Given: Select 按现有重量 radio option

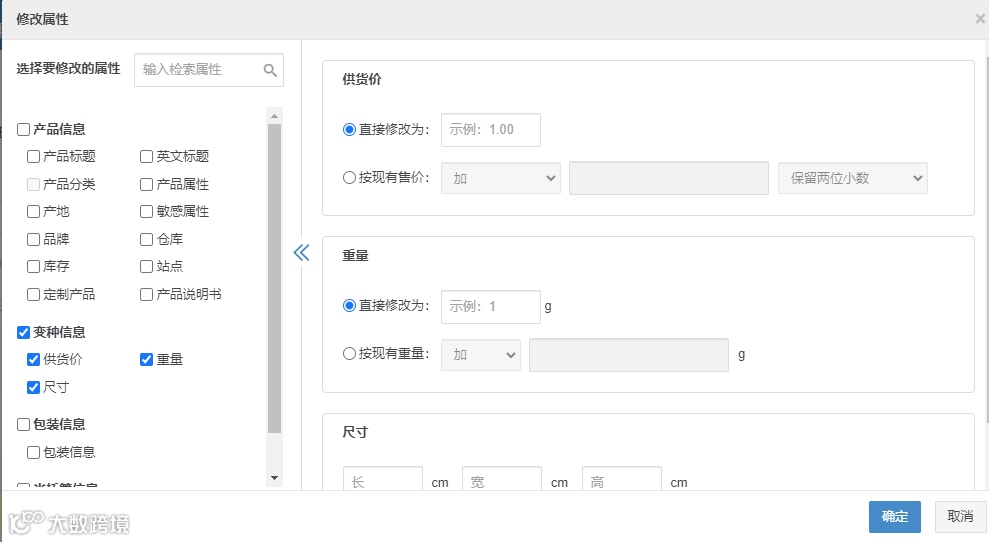Looking at the screenshot, I should coord(349,353).
